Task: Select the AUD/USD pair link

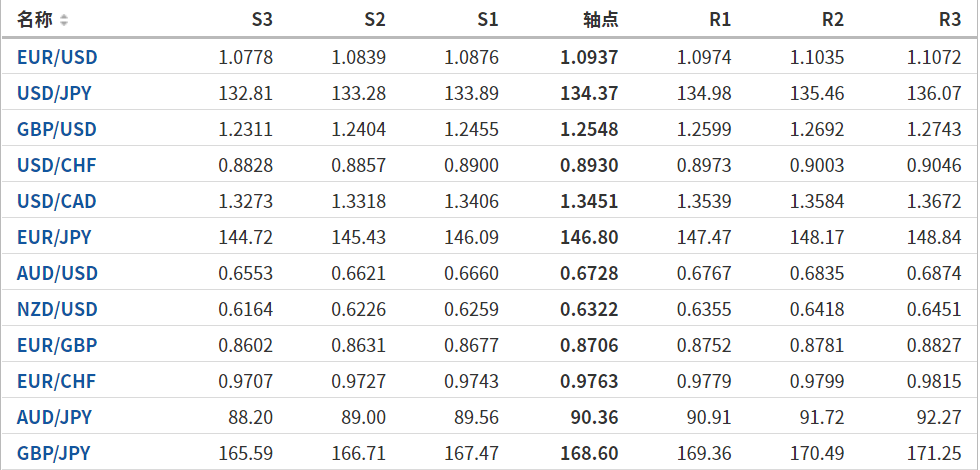Action: [57, 274]
